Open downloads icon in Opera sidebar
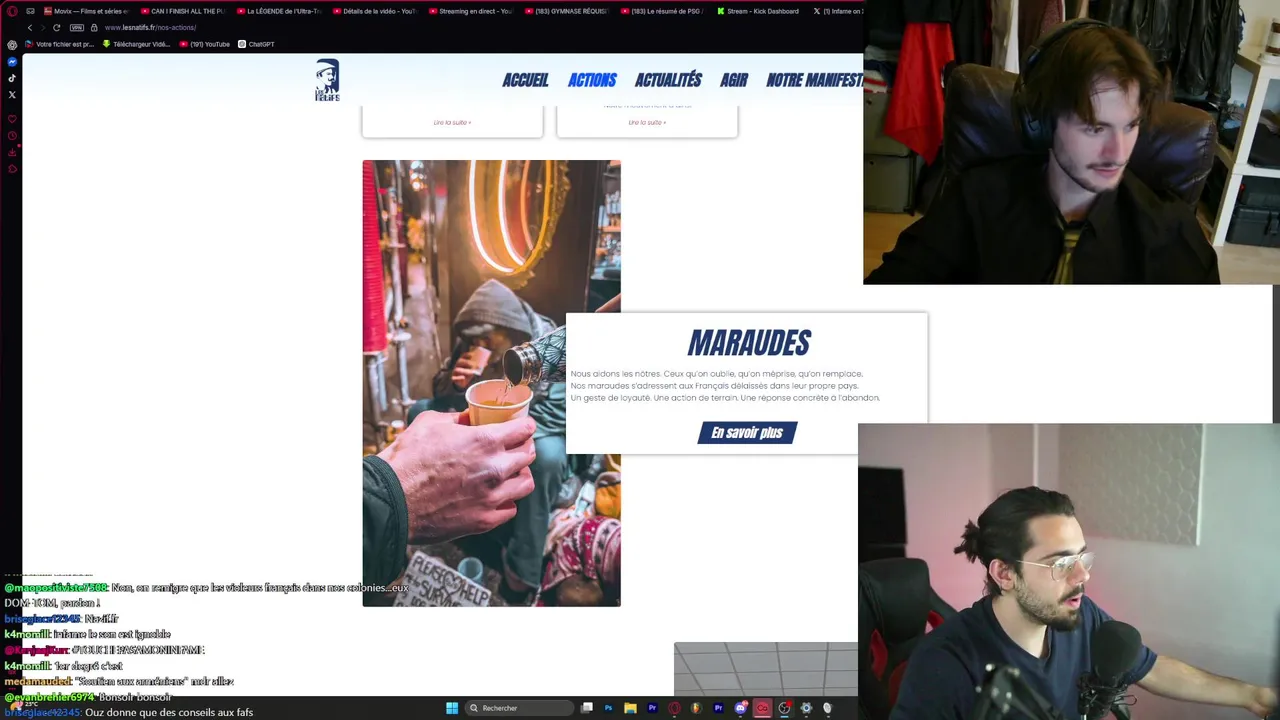Screen dimensions: 1280x720 (x=12, y=152)
